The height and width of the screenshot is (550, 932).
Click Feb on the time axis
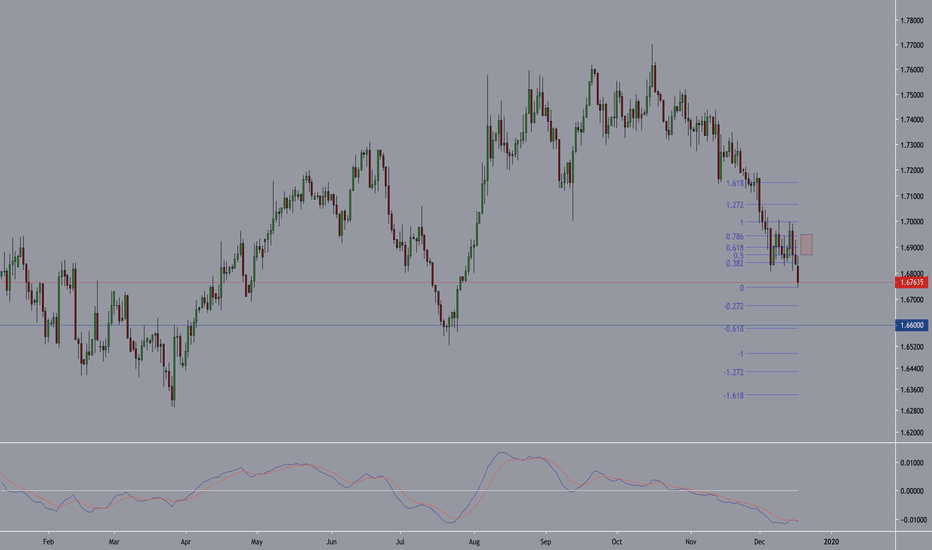[x=48, y=540]
